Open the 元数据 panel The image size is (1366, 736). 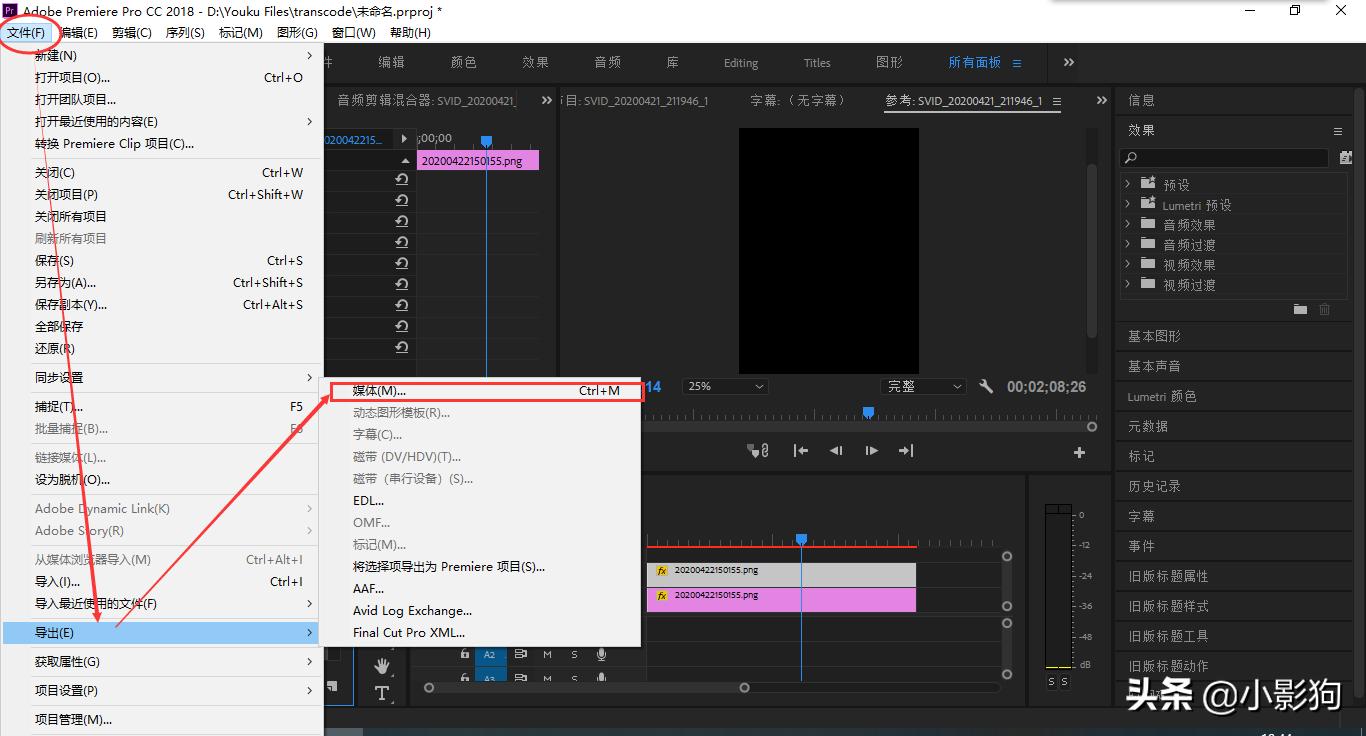(x=1148, y=426)
